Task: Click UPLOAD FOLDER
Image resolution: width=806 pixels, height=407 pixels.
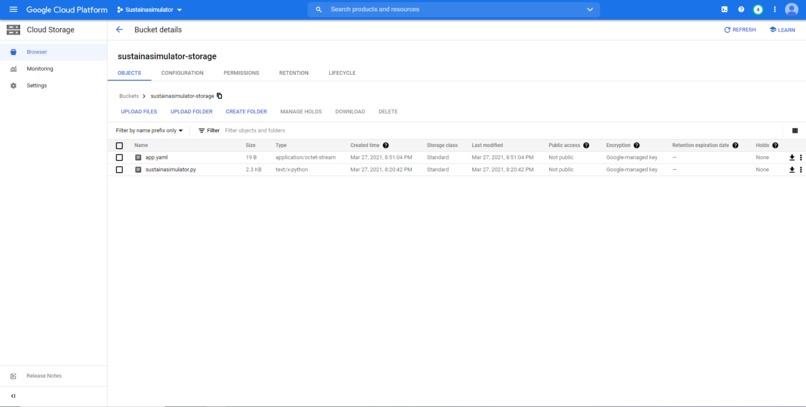Action: (191, 112)
